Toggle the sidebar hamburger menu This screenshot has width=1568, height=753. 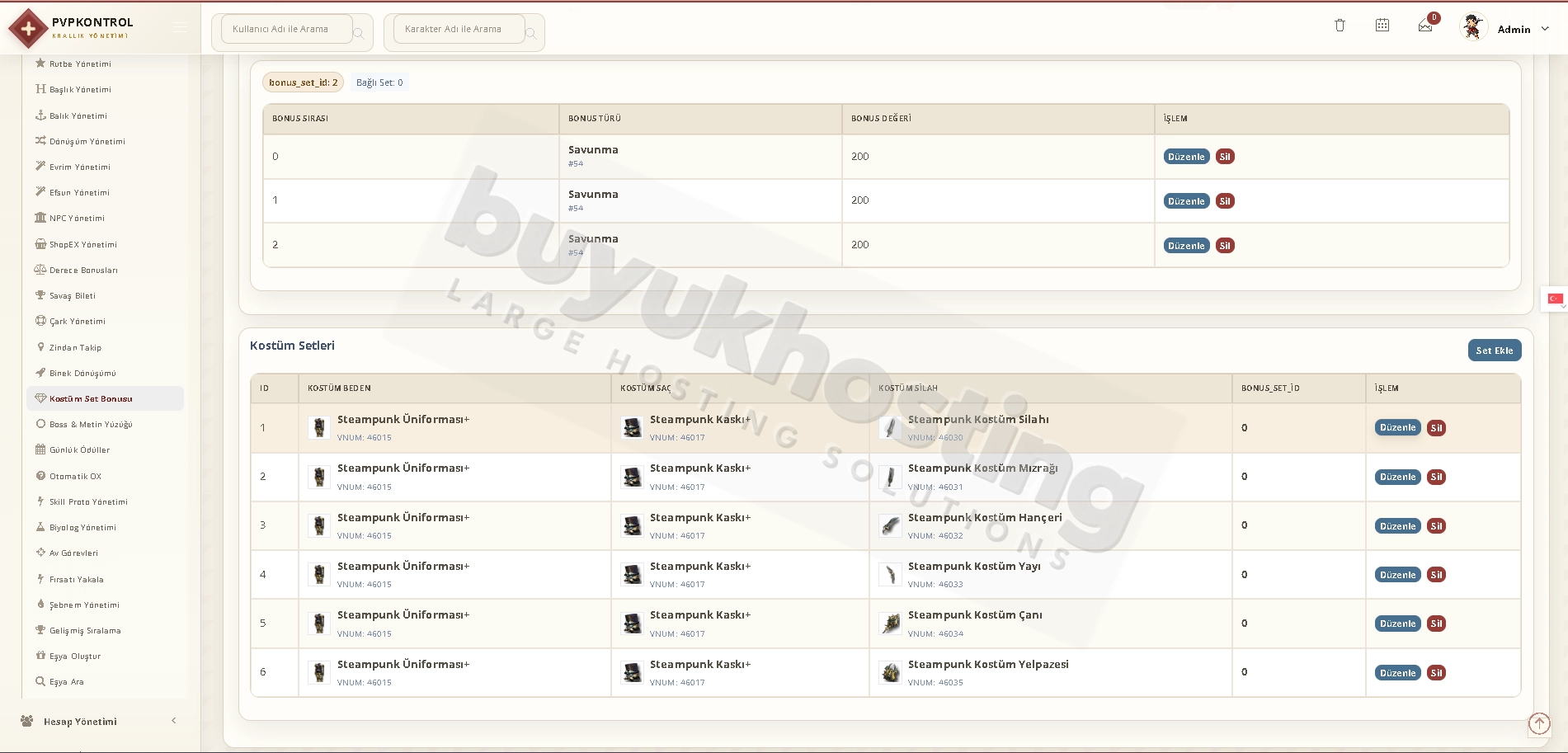coord(180,28)
